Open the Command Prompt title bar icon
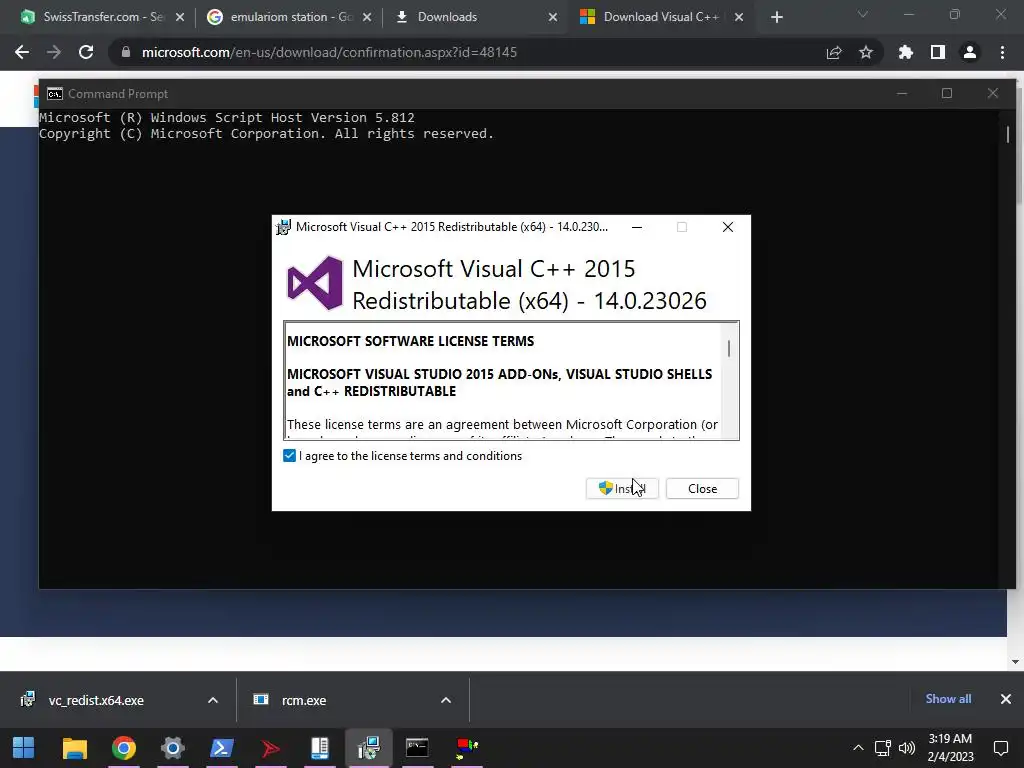1024x768 pixels. click(x=55, y=94)
